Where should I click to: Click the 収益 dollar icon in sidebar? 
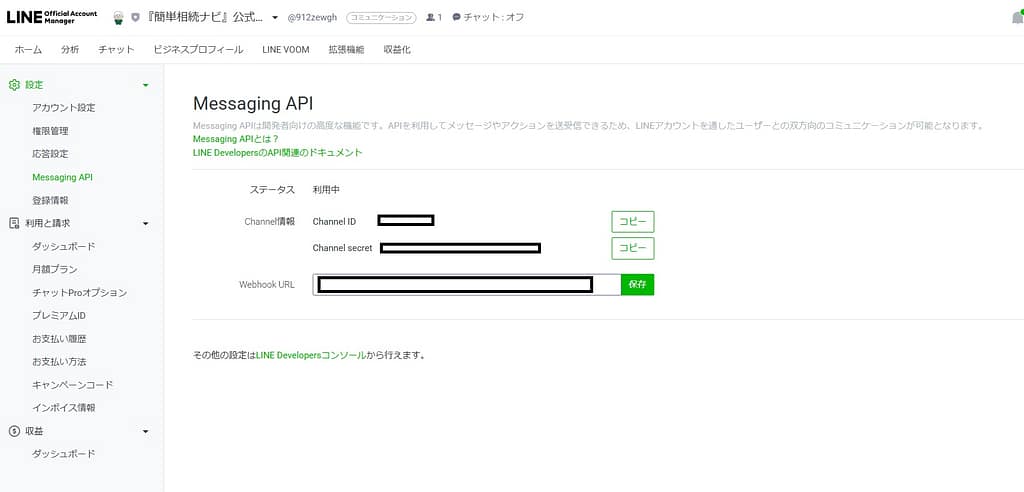14,431
